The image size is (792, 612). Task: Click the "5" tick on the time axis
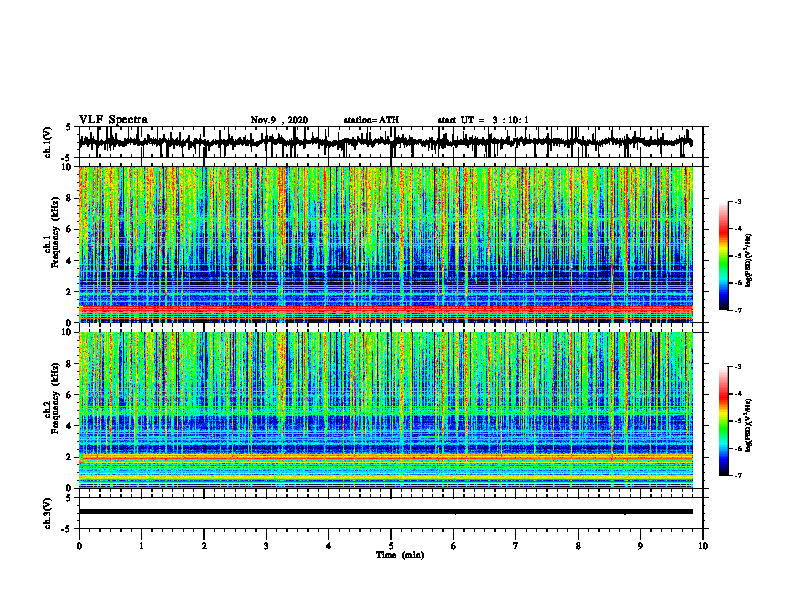tap(391, 546)
